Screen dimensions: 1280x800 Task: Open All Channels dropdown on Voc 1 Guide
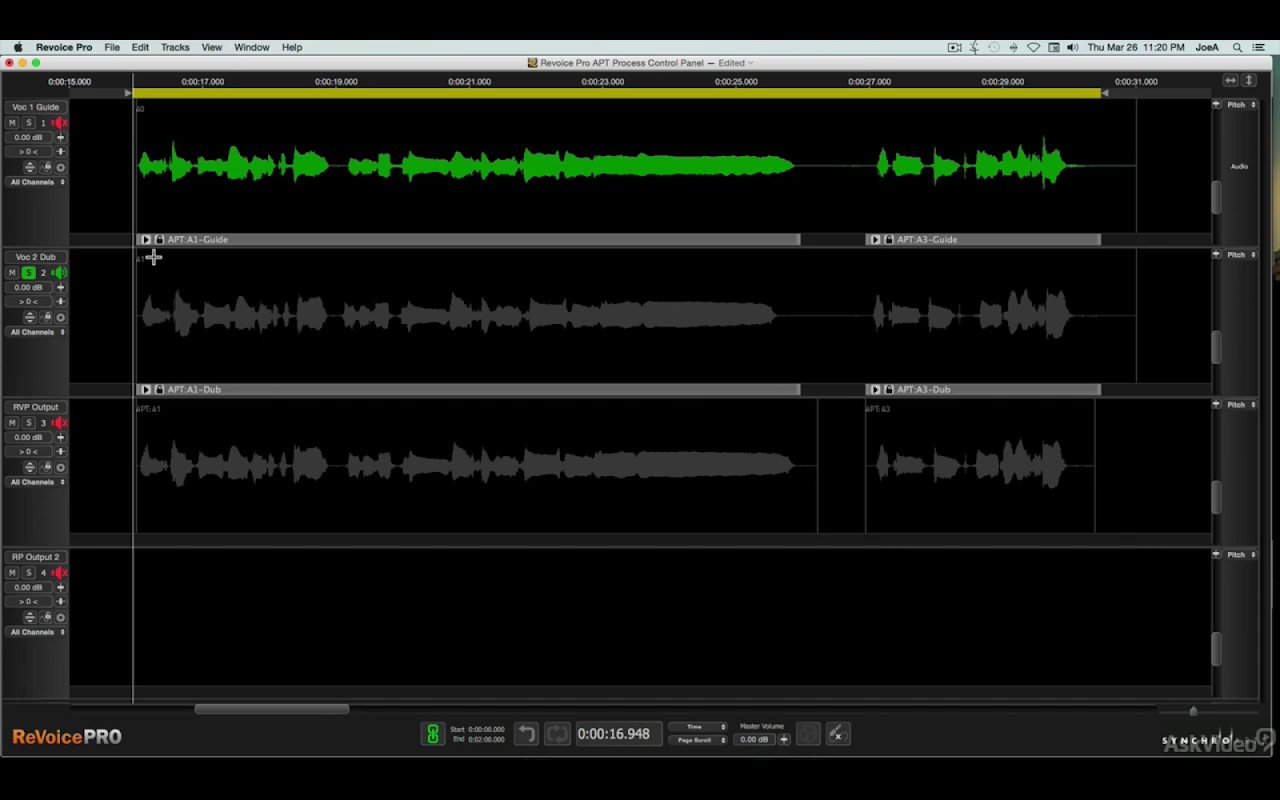pyautogui.click(x=36, y=182)
